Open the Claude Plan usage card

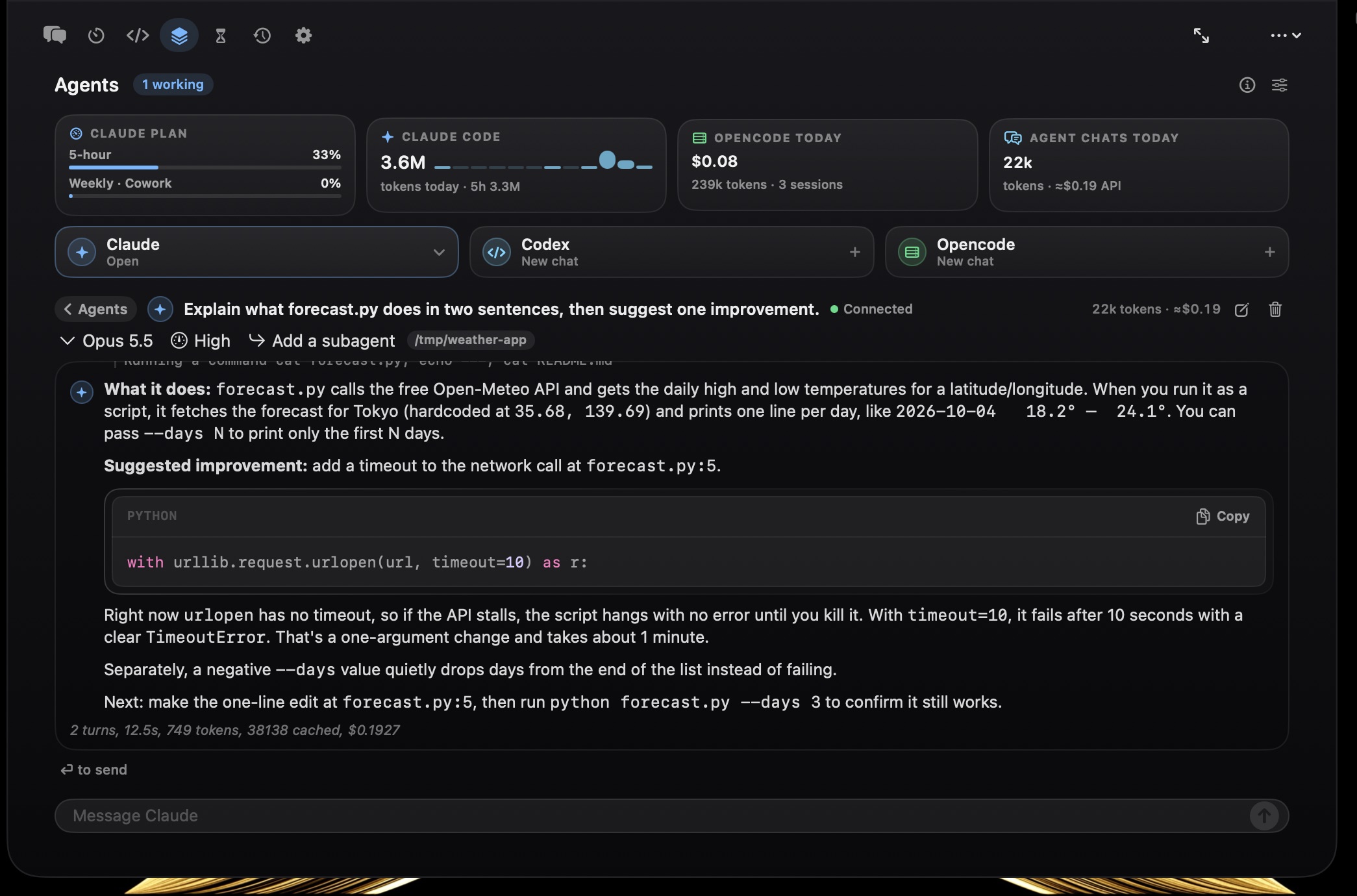pos(205,165)
